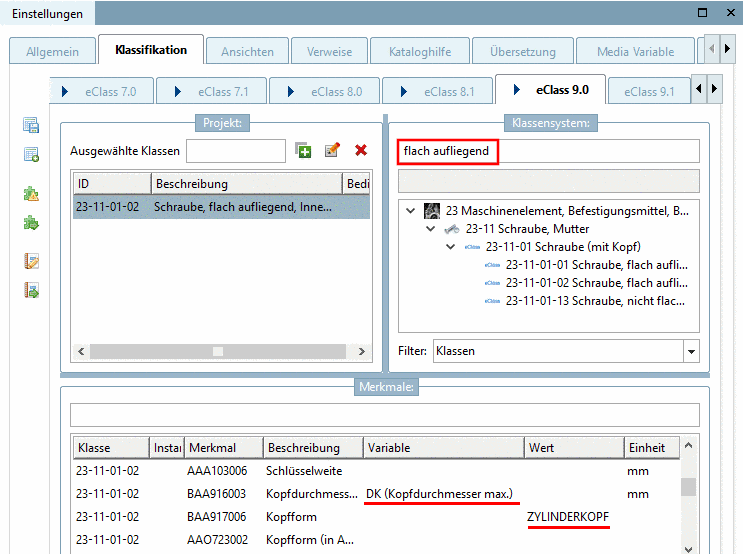Click the eClass icon beside 23-11-01-01

[x=492, y=265]
